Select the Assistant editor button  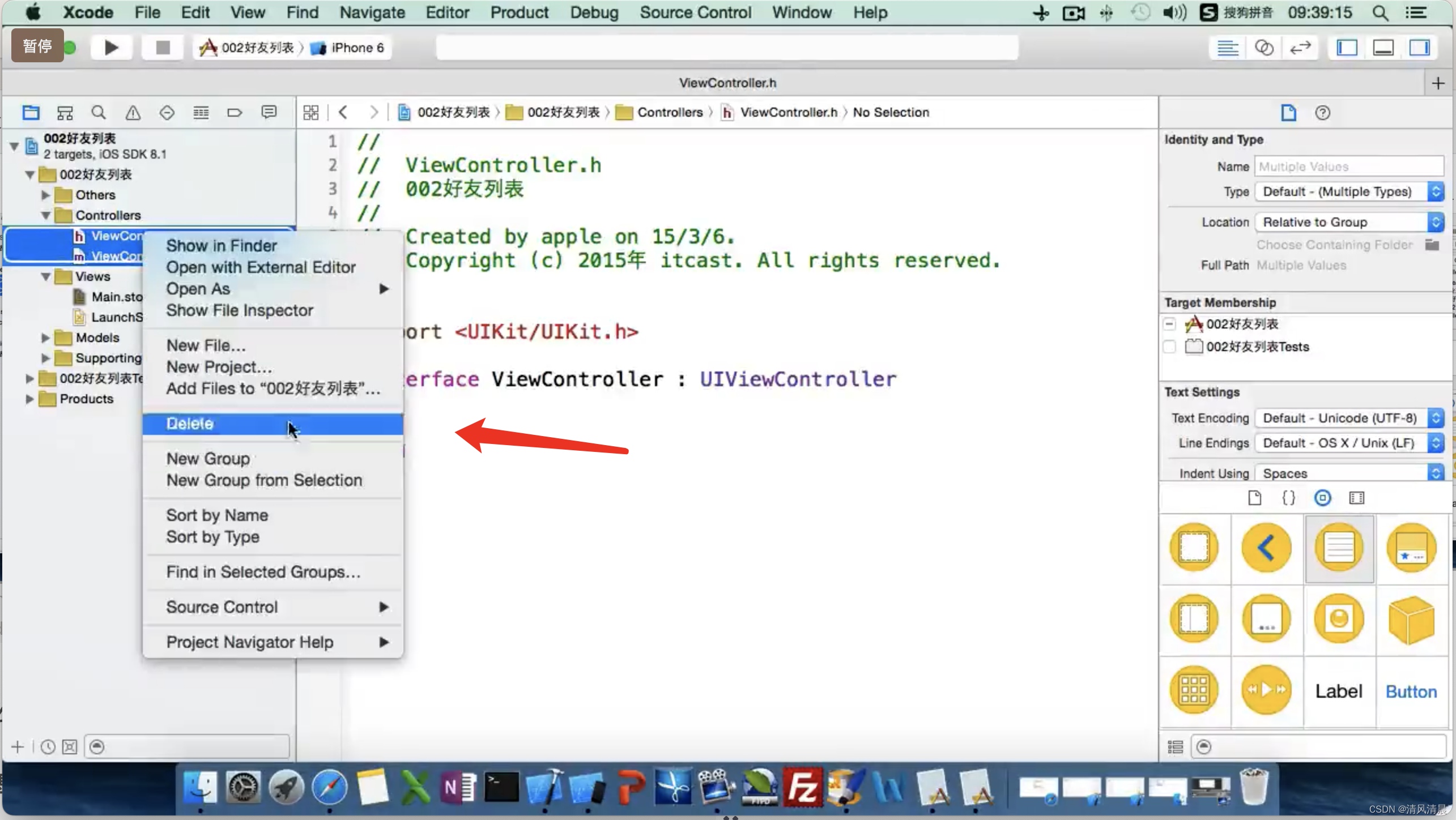[1264, 48]
